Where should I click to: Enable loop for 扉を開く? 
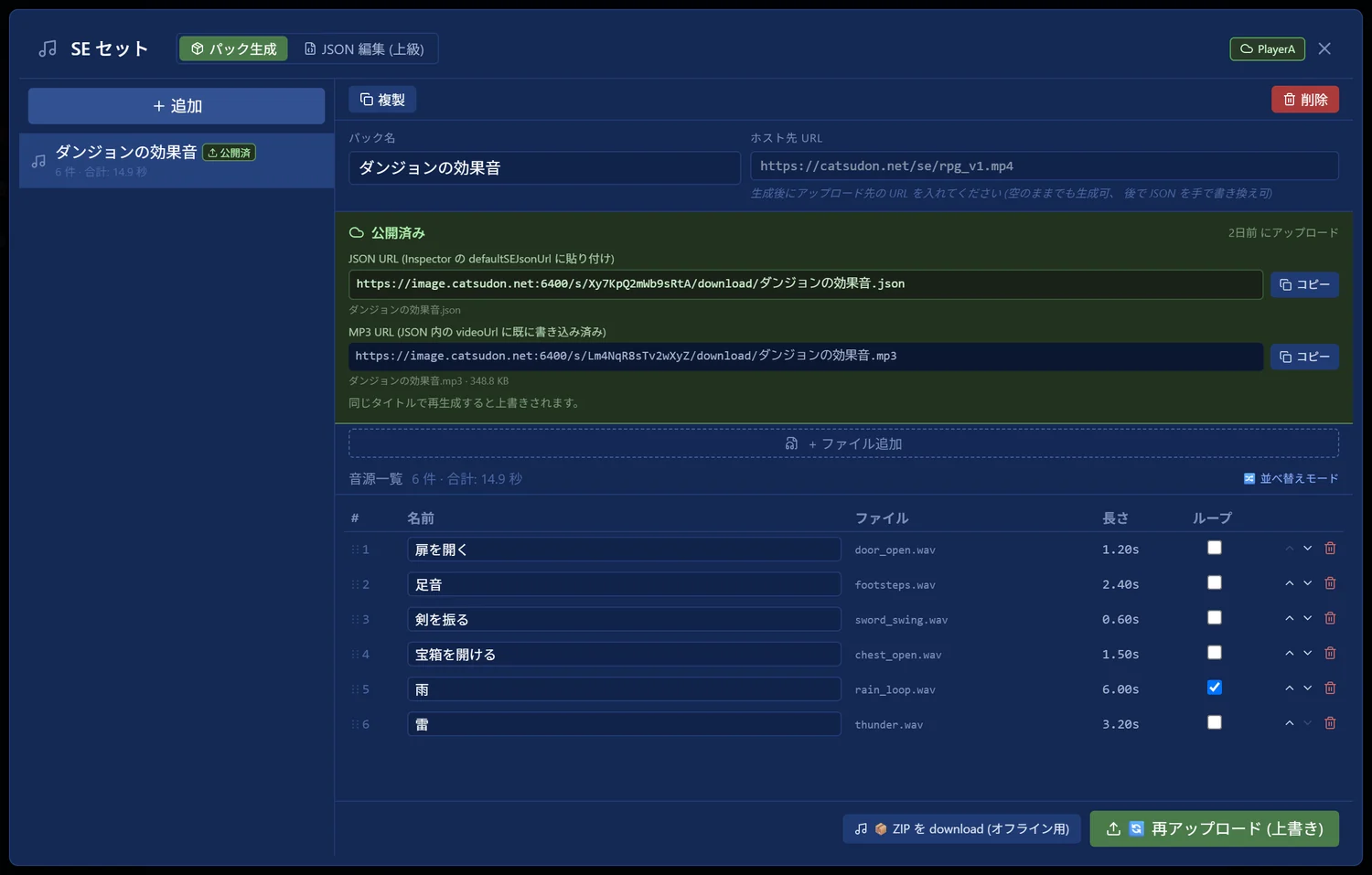[1214, 548]
